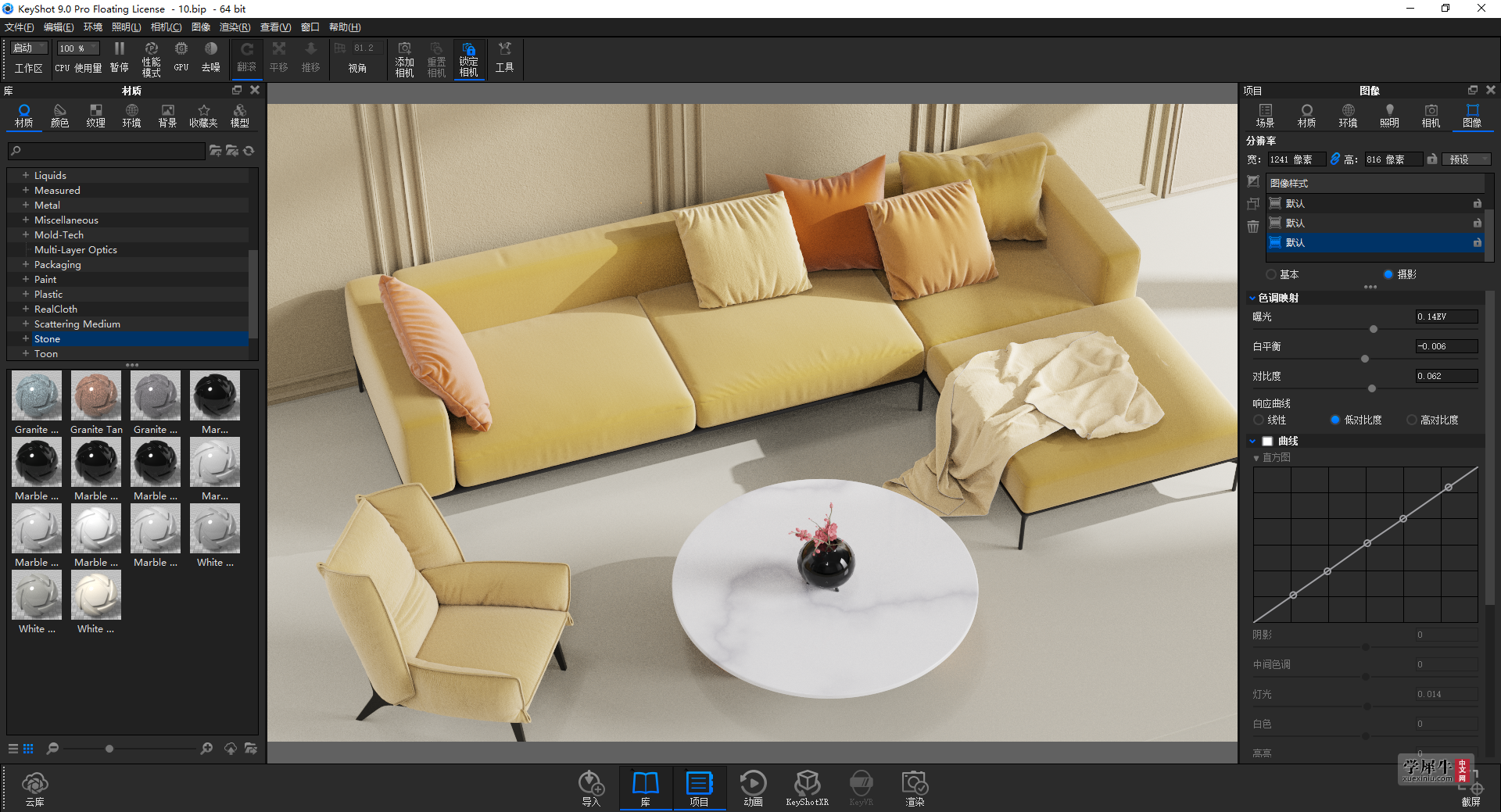Select RealCloth folder in tree

56,309
